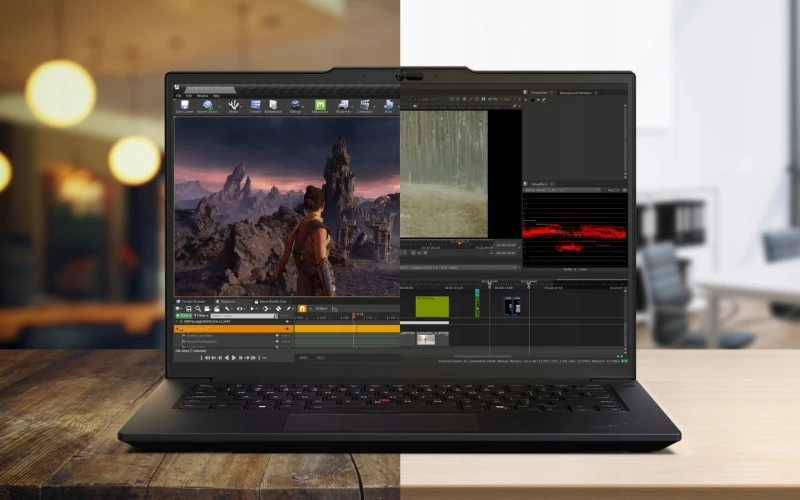Click the green Megascans icon
This screenshot has height=500, width=800.
pyautogui.click(x=320, y=105)
